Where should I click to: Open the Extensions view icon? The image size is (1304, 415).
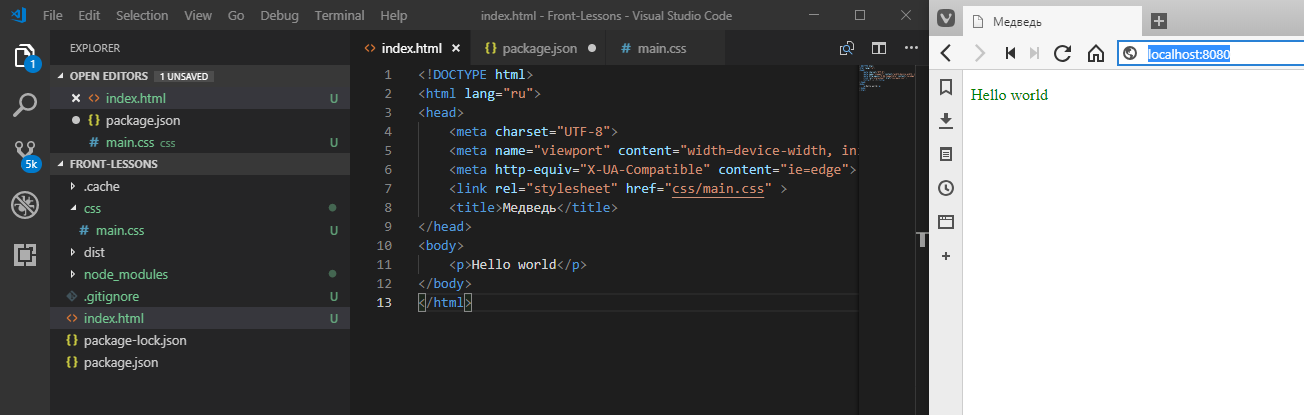pyautogui.click(x=26, y=254)
